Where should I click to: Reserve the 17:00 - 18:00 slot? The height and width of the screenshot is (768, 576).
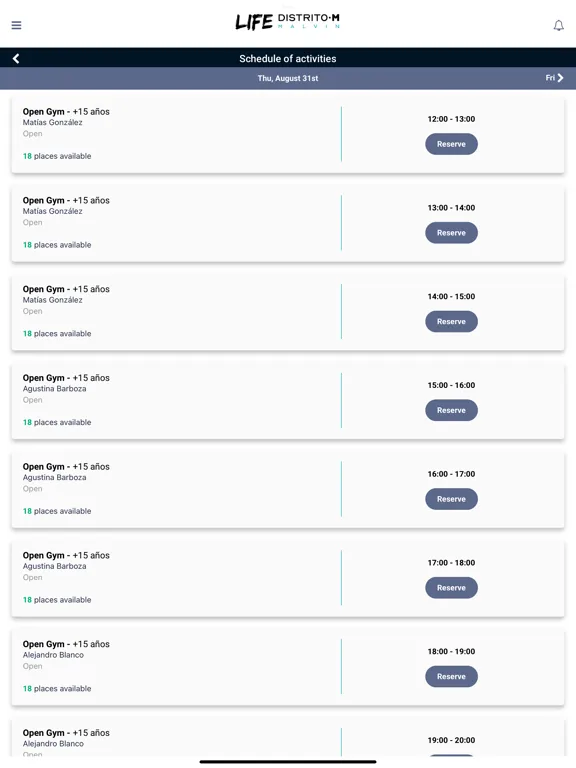coord(451,587)
